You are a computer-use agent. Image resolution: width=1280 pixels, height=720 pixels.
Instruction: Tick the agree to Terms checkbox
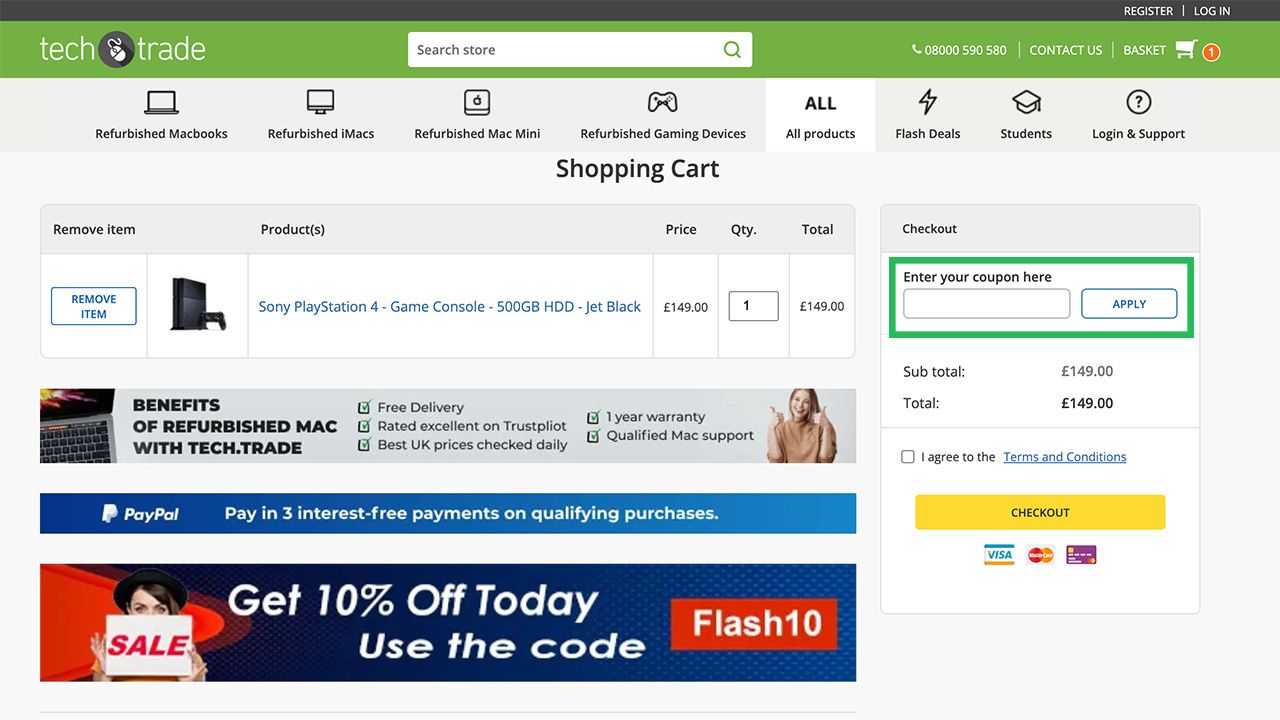point(908,457)
